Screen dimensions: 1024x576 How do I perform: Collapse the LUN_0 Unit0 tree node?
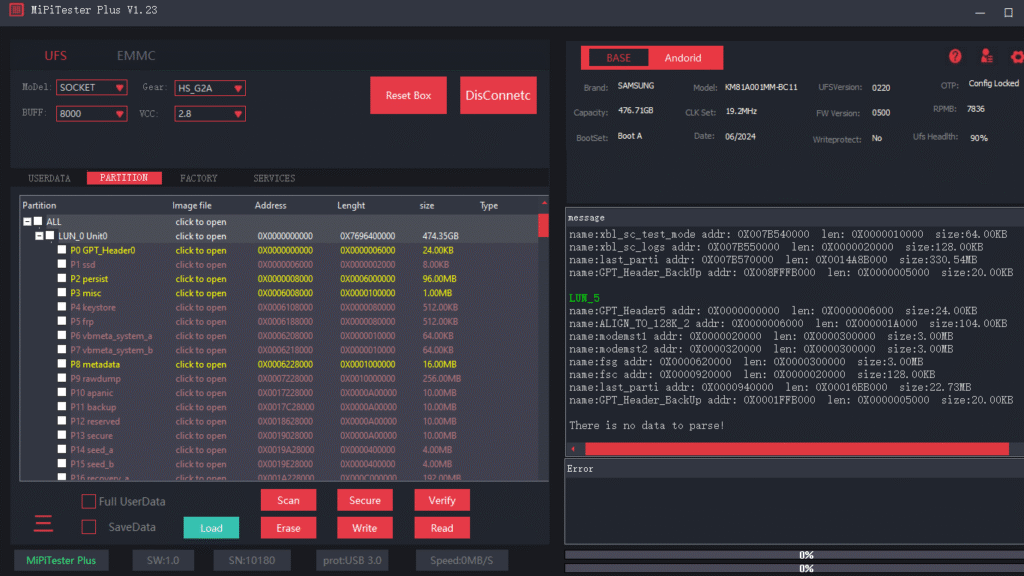pyautogui.click(x=39, y=236)
